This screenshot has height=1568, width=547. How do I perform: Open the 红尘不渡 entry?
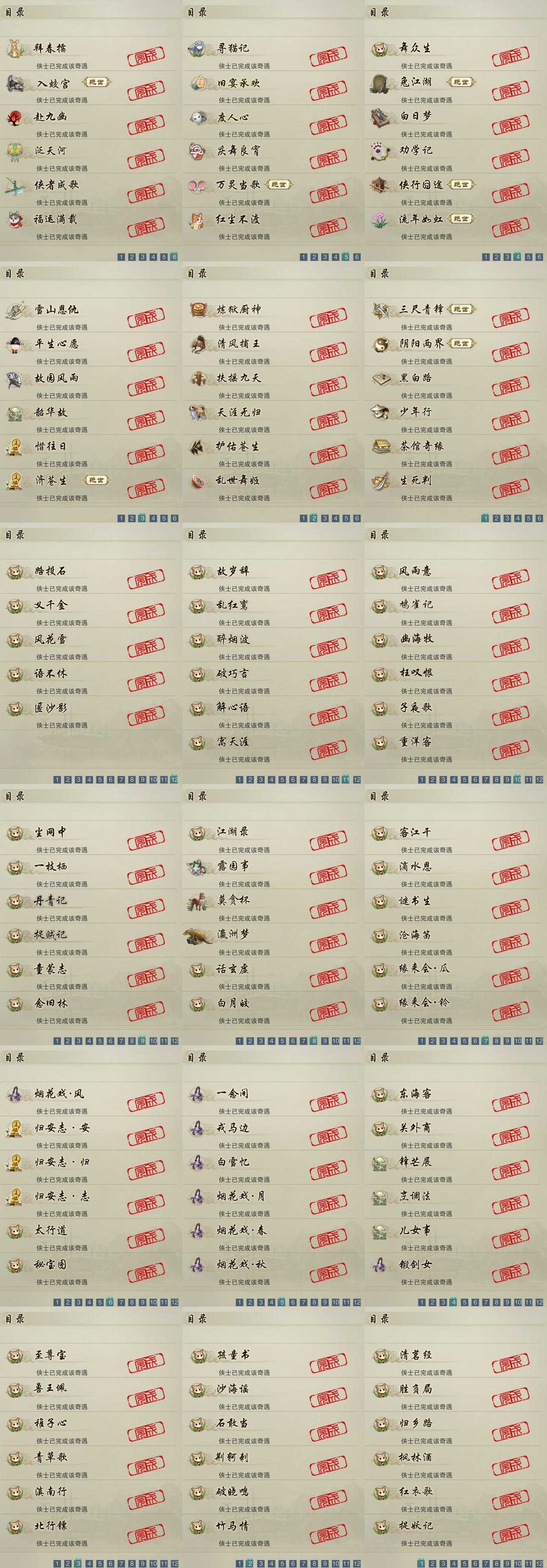click(x=273, y=225)
